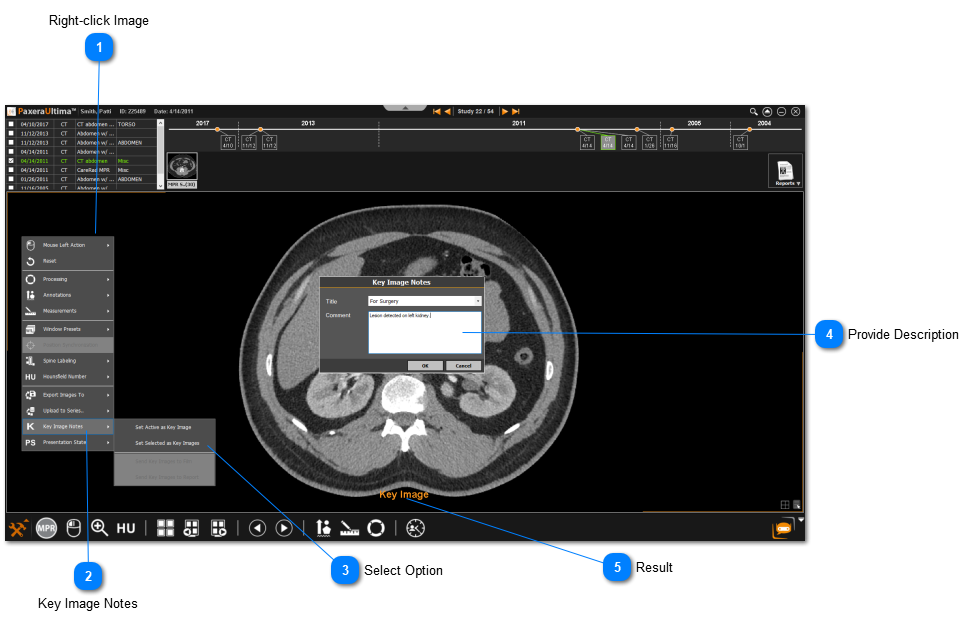The height and width of the screenshot is (627, 975).
Task: Select the ruler measurement tool
Action: click(351, 527)
